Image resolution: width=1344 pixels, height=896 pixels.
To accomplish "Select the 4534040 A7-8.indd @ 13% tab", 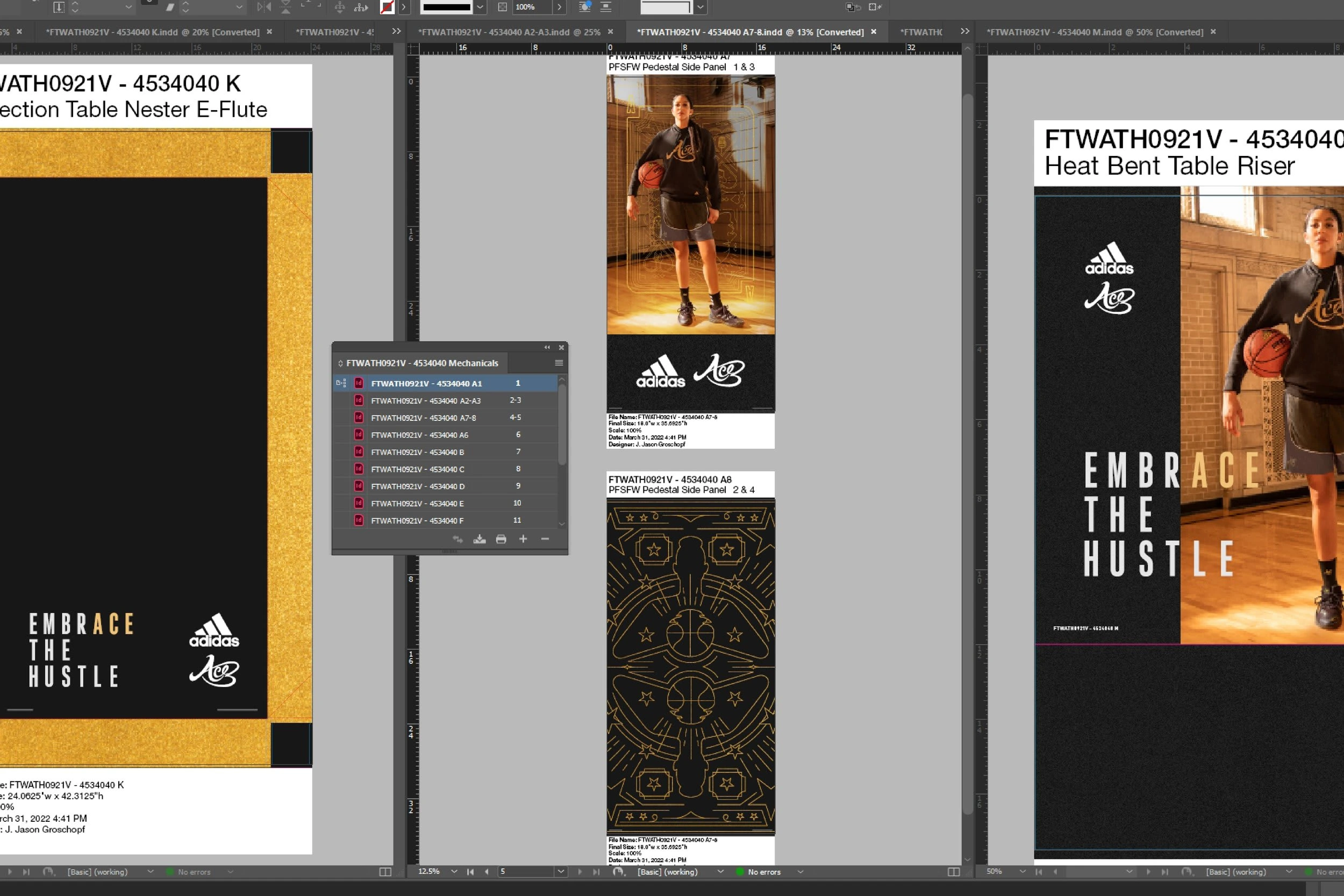I will (x=750, y=32).
